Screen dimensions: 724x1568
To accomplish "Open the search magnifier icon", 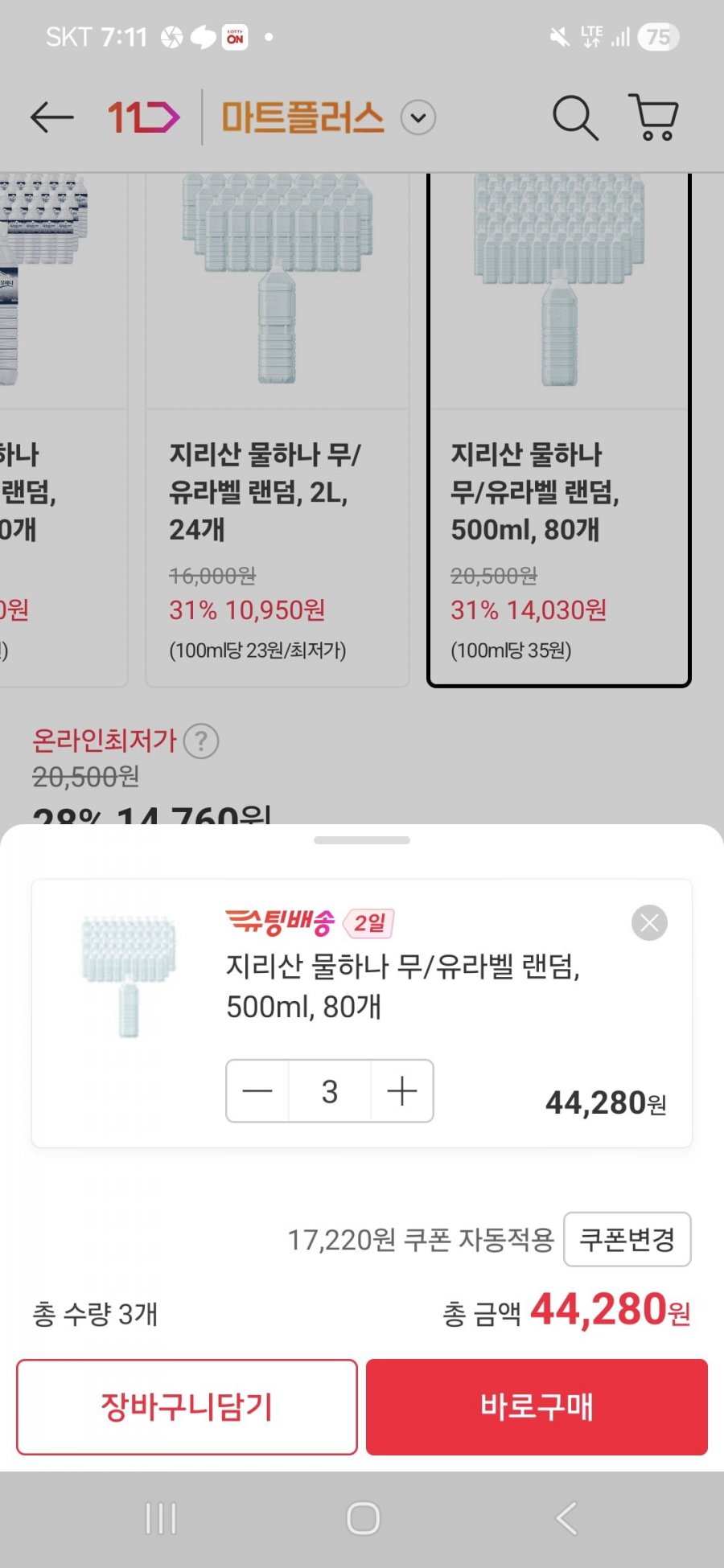I will [575, 118].
